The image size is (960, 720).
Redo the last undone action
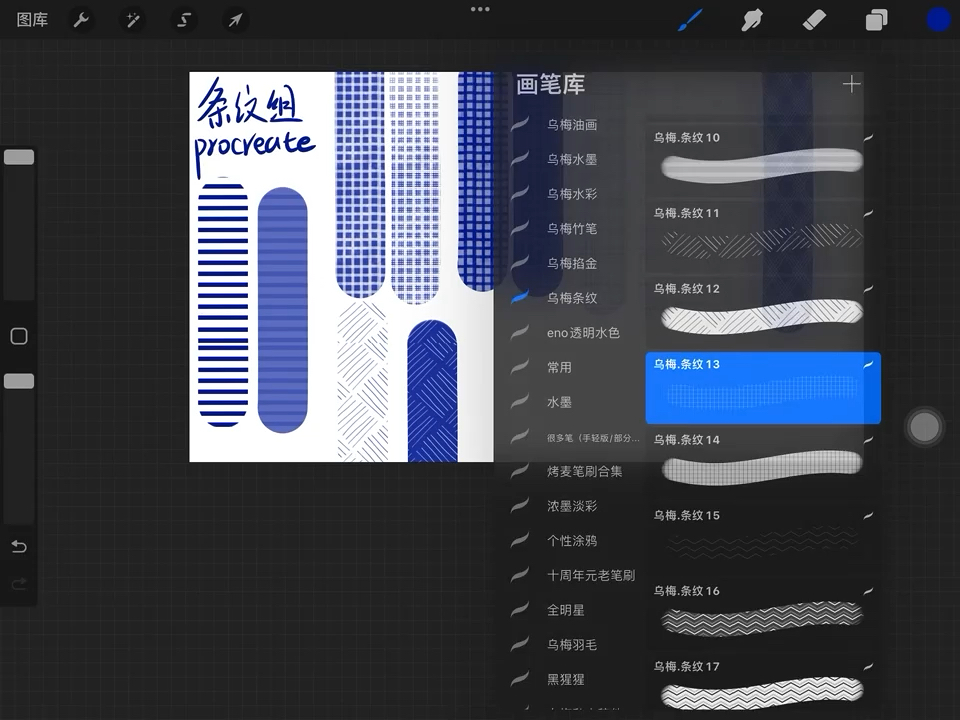[x=19, y=584]
